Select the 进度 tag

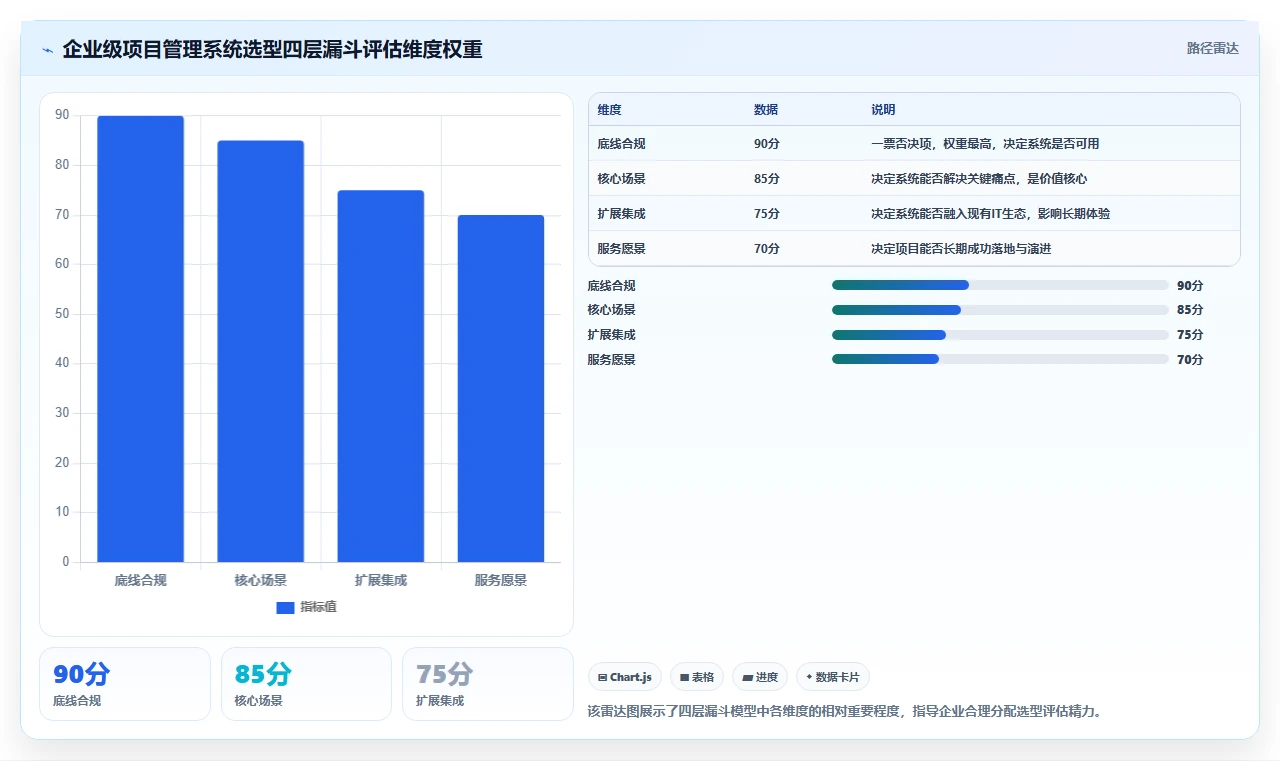[760, 677]
